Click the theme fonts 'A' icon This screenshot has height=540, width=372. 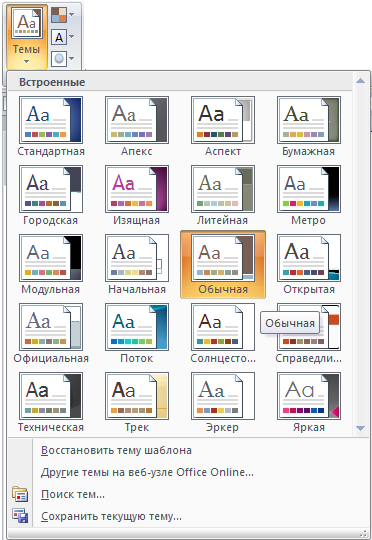[59, 37]
